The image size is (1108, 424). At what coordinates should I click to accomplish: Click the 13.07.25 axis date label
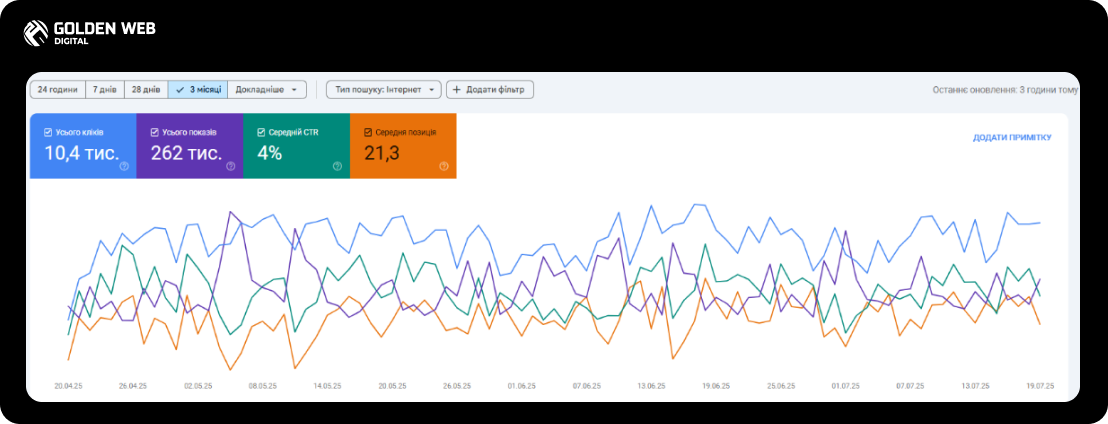coord(975,386)
